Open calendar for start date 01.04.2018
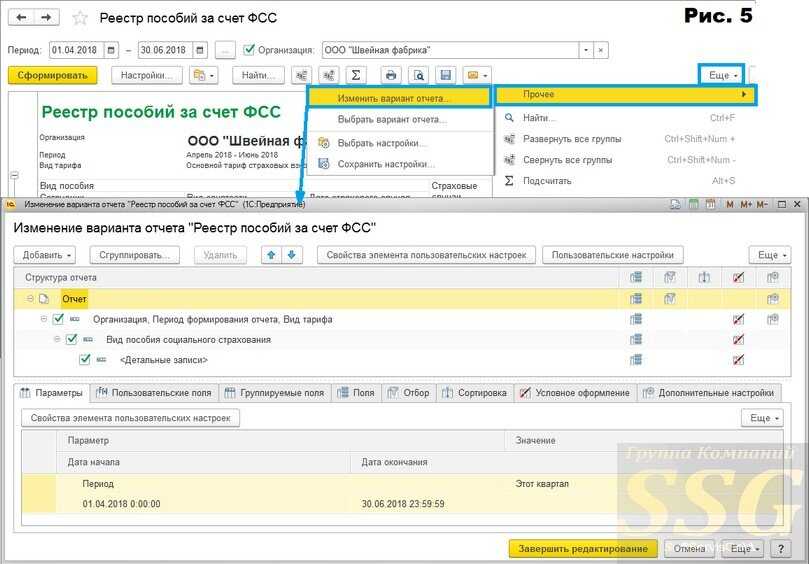Screen dimensions: 809x564 (111, 50)
